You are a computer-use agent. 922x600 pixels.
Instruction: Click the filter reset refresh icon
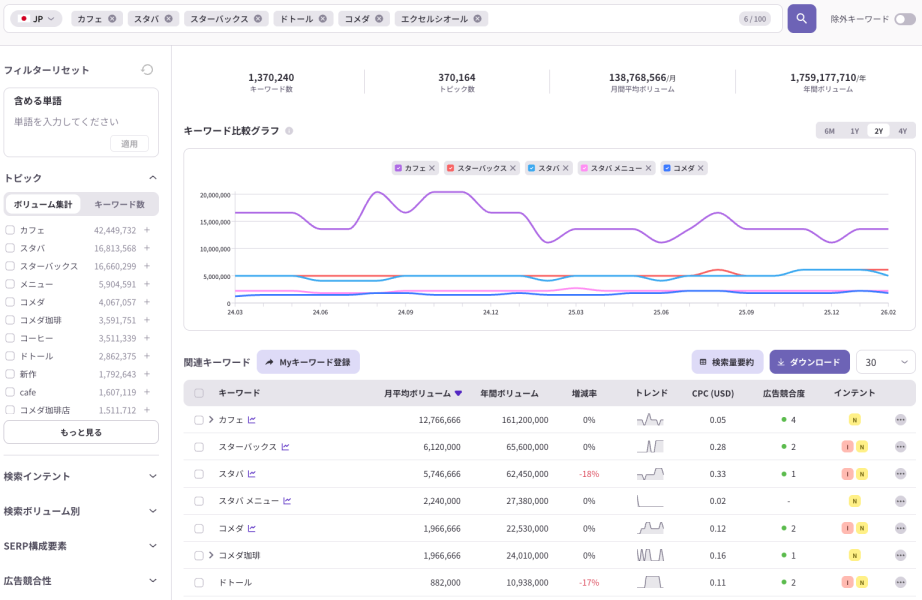pos(147,70)
